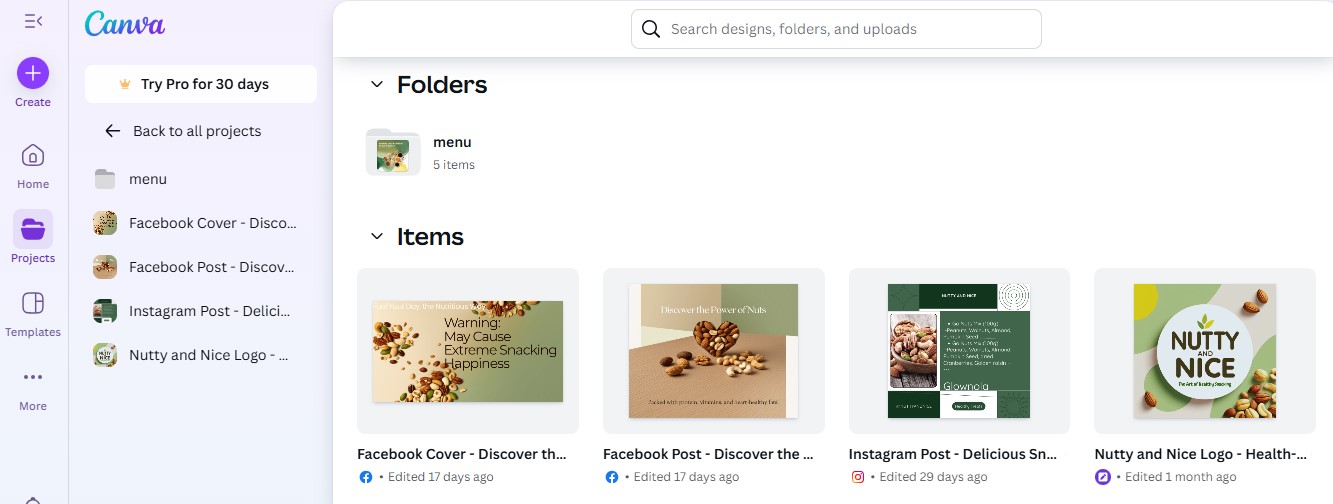The height and width of the screenshot is (504, 1333).
Task: Click the purple Create plus button
Action: 33,73
